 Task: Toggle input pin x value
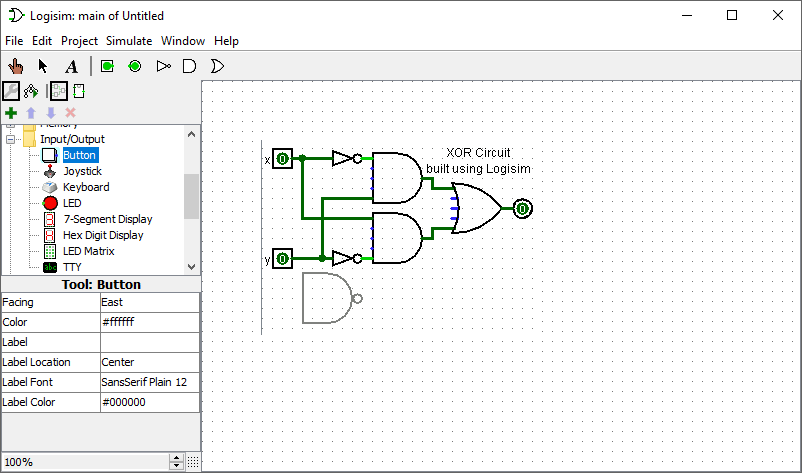[x=283, y=159]
